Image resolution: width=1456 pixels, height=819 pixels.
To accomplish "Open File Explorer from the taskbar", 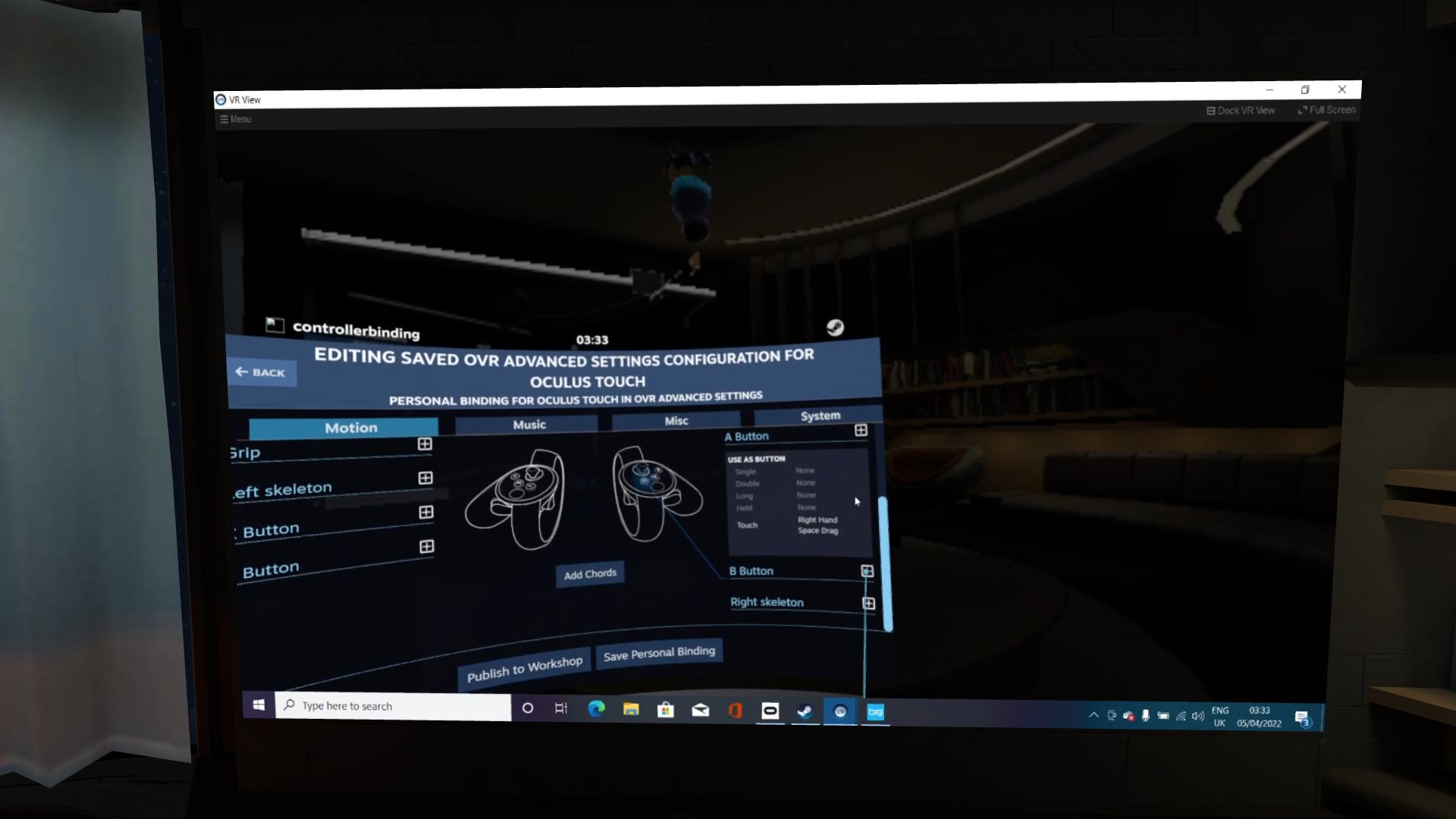I will click(631, 709).
